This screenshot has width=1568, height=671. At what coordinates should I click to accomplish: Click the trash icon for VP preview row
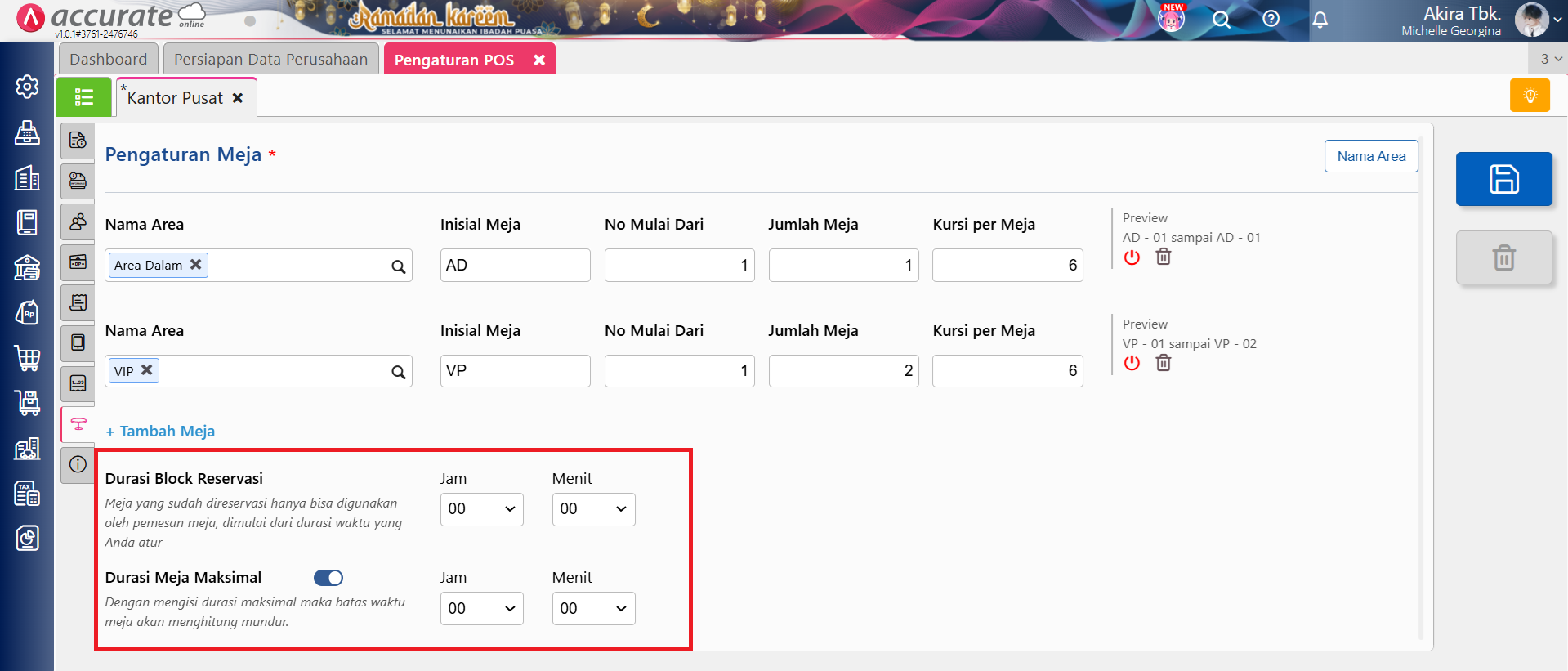pos(1164,363)
